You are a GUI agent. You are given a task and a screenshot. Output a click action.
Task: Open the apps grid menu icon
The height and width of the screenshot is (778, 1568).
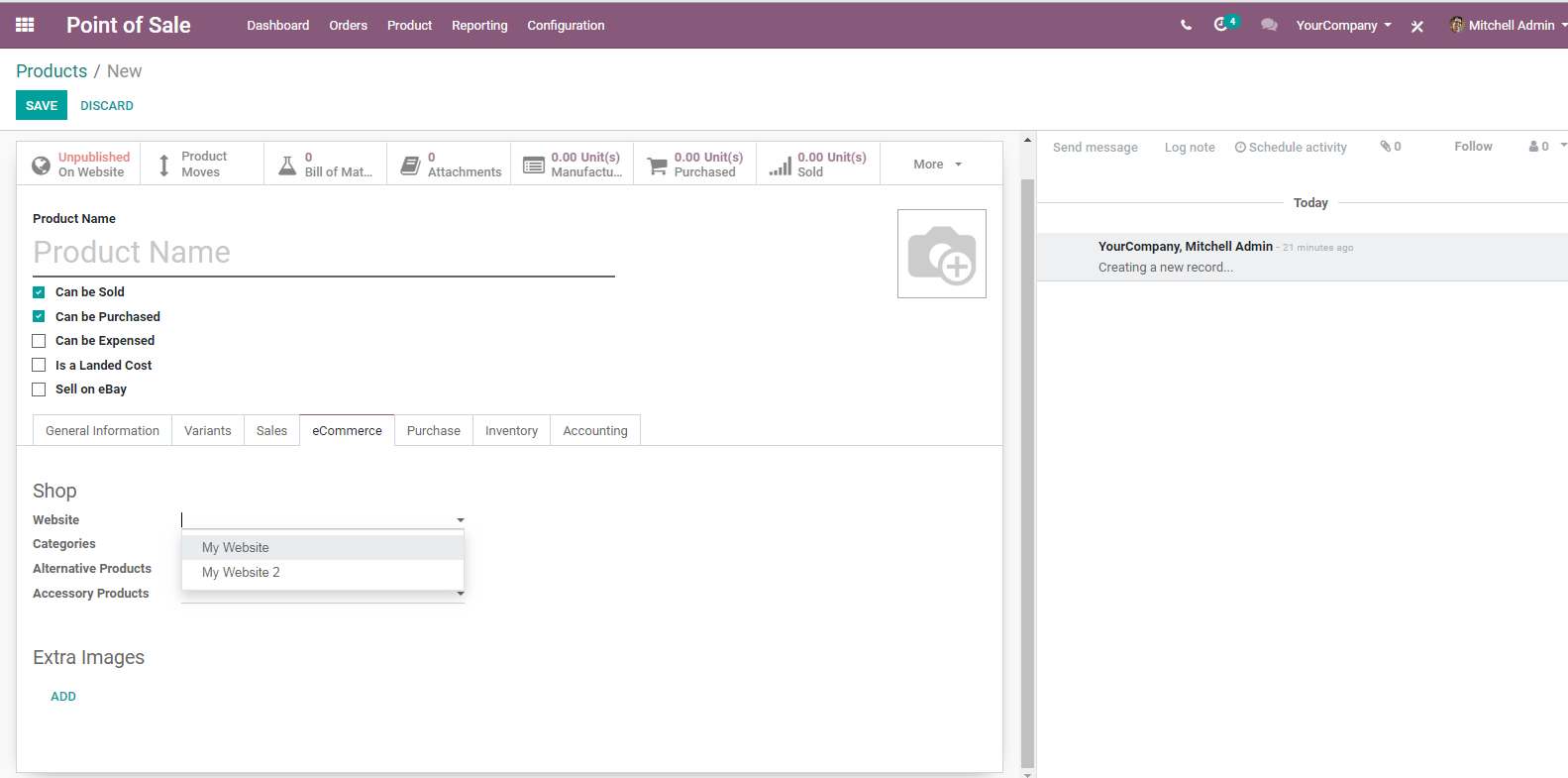tap(25, 25)
